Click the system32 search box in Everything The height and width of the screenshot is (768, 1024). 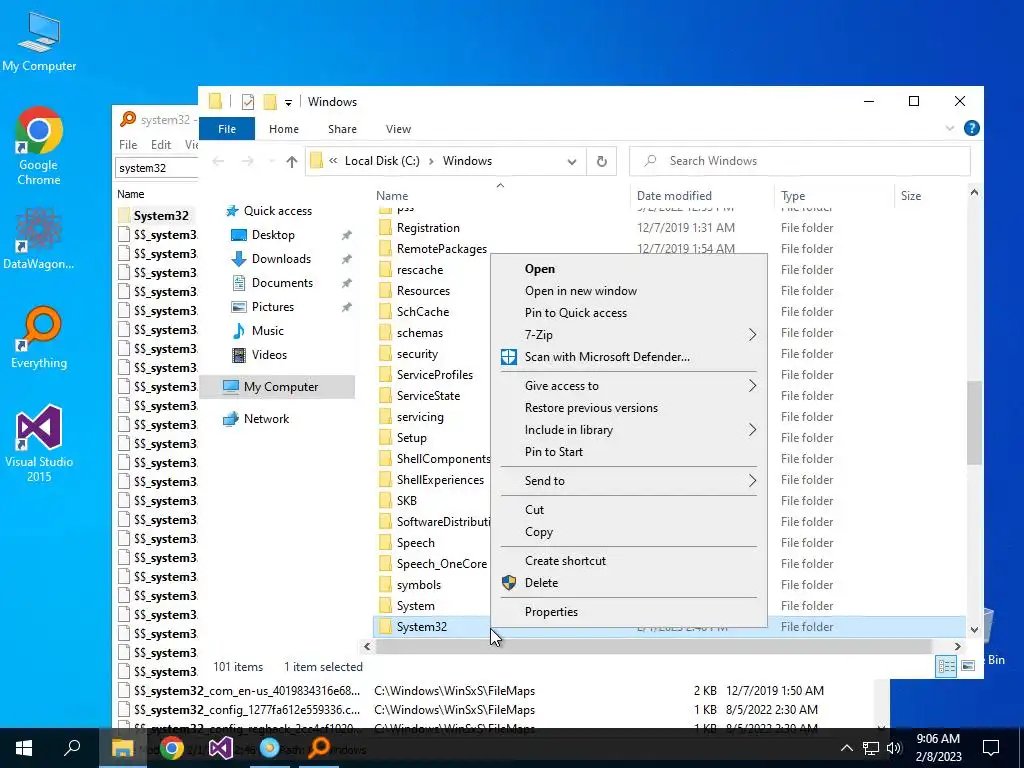click(157, 168)
